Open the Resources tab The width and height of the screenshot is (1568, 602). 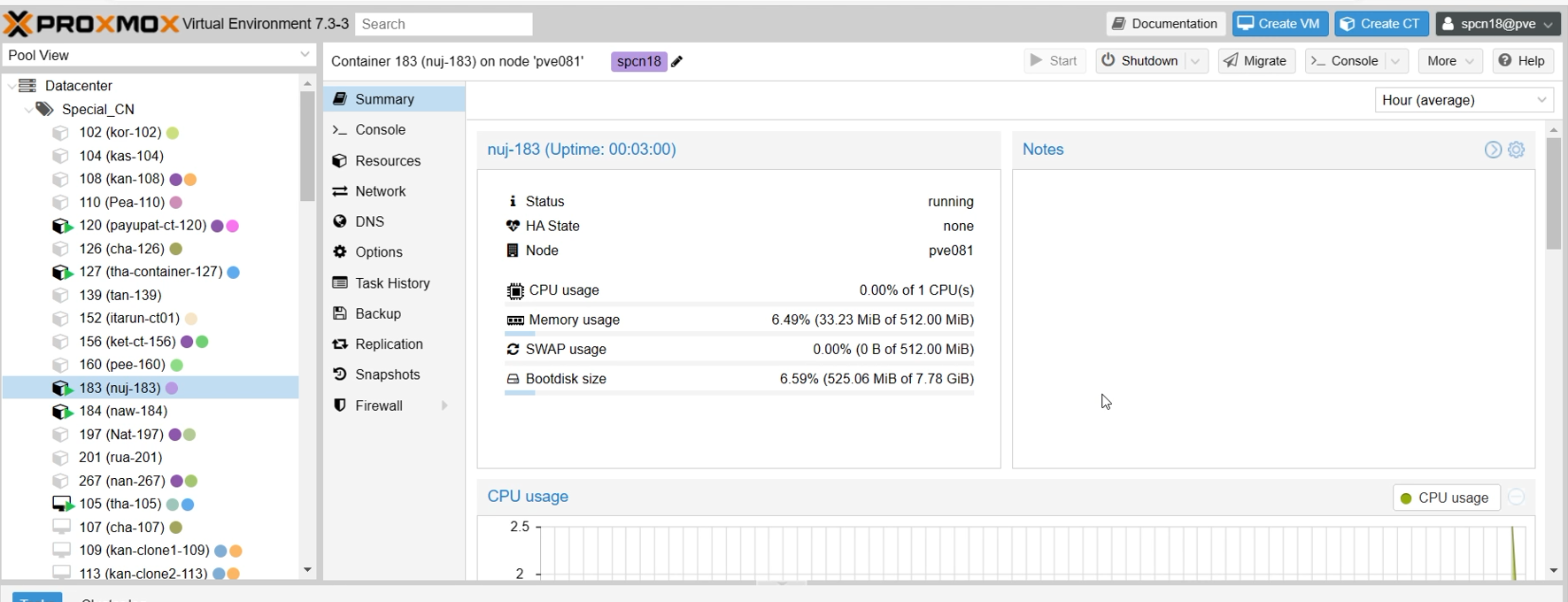coord(394,160)
